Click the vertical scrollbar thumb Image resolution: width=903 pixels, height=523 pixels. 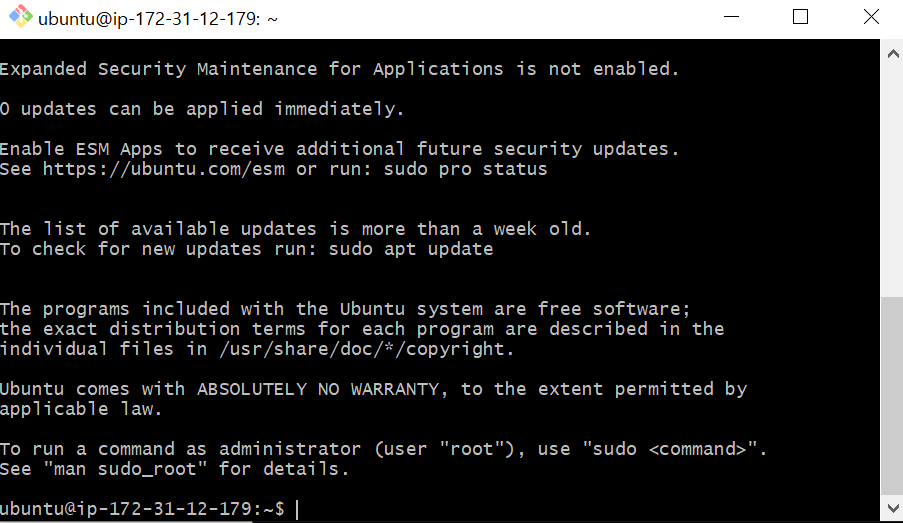[x=893, y=396]
